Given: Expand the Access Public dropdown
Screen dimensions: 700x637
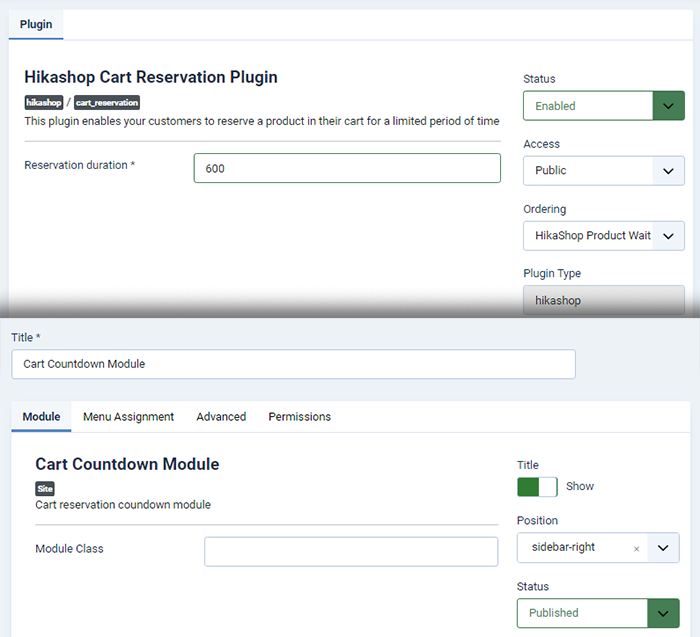Looking at the screenshot, I should (604, 171).
